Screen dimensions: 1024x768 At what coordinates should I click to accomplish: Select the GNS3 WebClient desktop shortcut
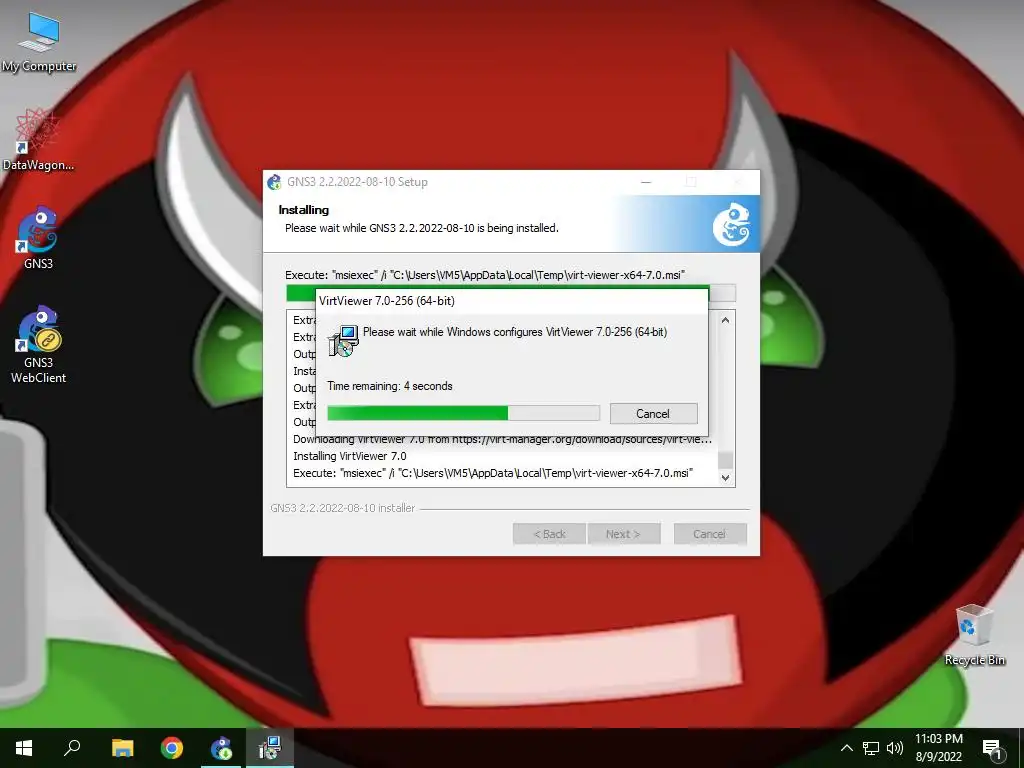click(x=38, y=344)
